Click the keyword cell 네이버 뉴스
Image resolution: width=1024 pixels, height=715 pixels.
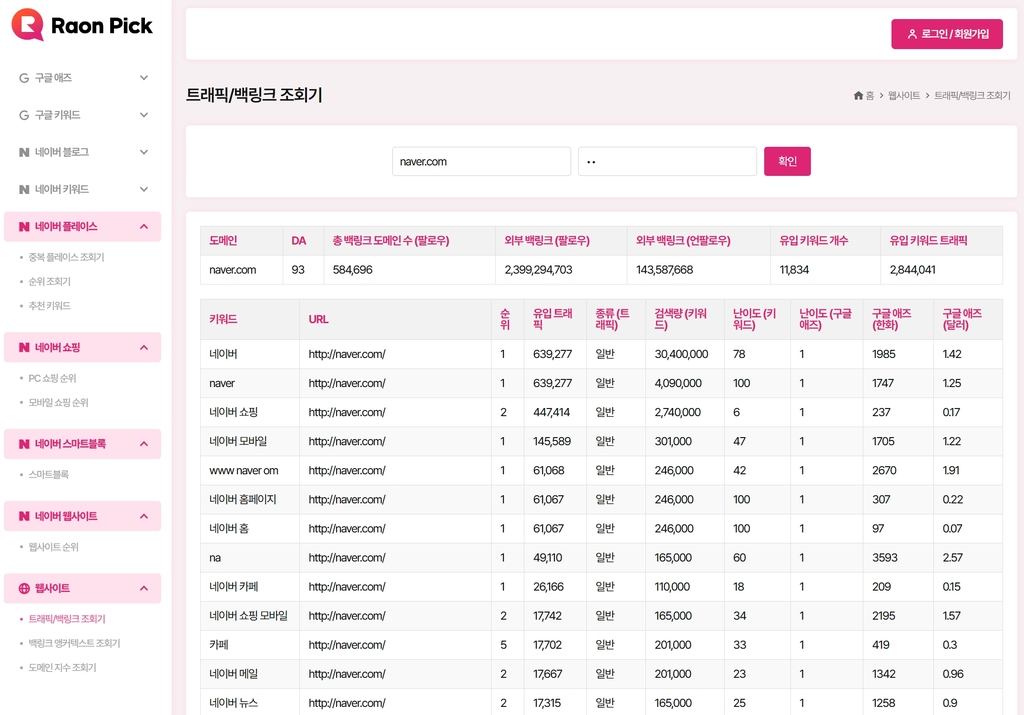(x=234, y=703)
